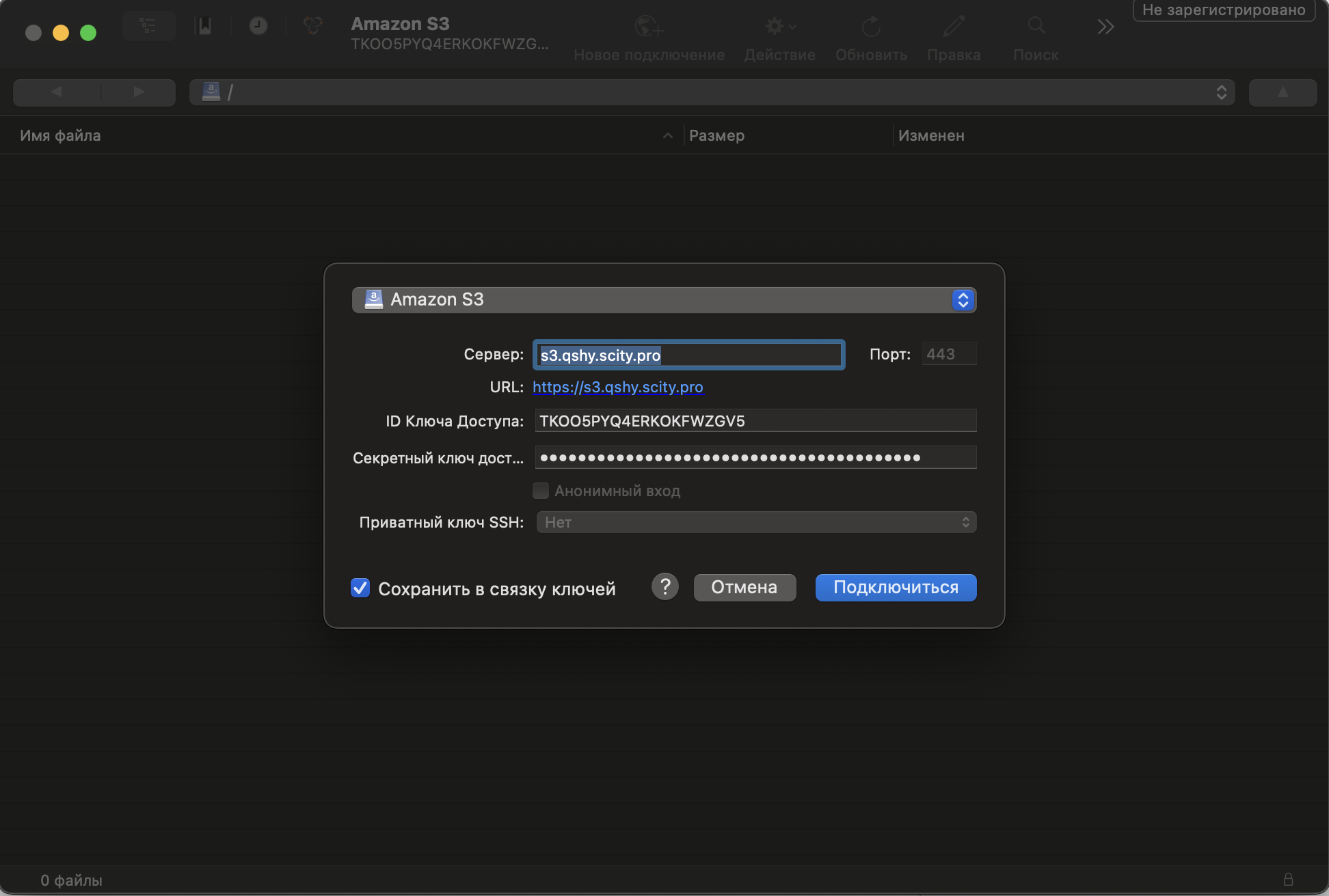
Task: Click the Обновить refresh icon
Action: [x=871, y=27]
